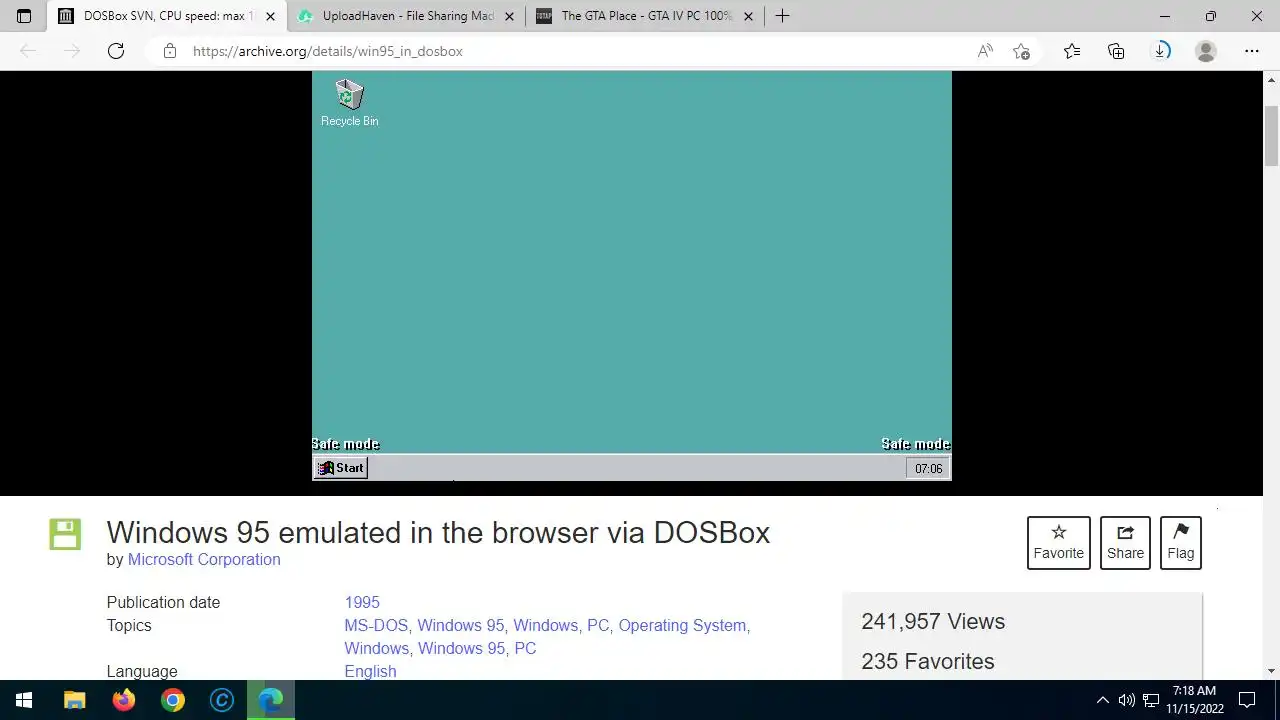Click the Windows 95 Start button
Viewport: 1280px width, 720px height.
click(341, 468)
